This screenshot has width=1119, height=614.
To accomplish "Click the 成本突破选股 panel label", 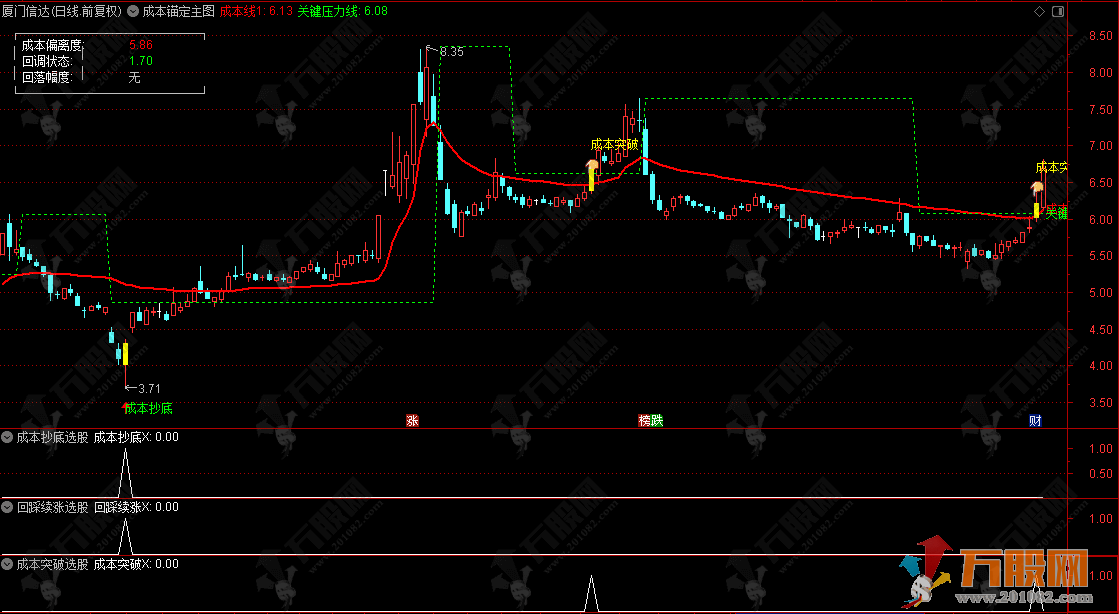I will tap(53, 564).
